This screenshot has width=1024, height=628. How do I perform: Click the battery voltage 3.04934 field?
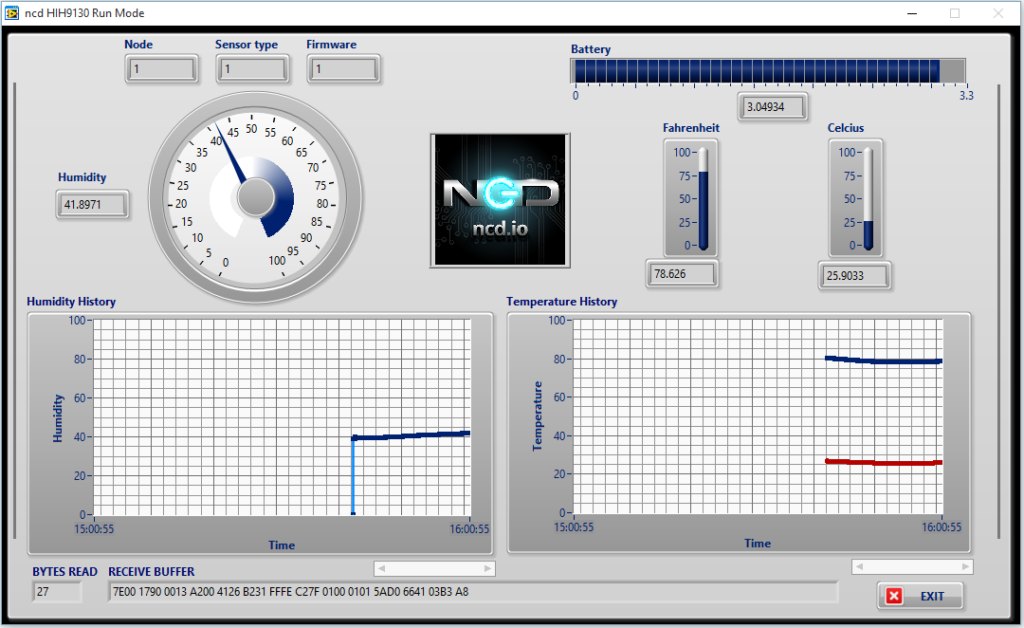pyautogui.click(x=773, y=106)
